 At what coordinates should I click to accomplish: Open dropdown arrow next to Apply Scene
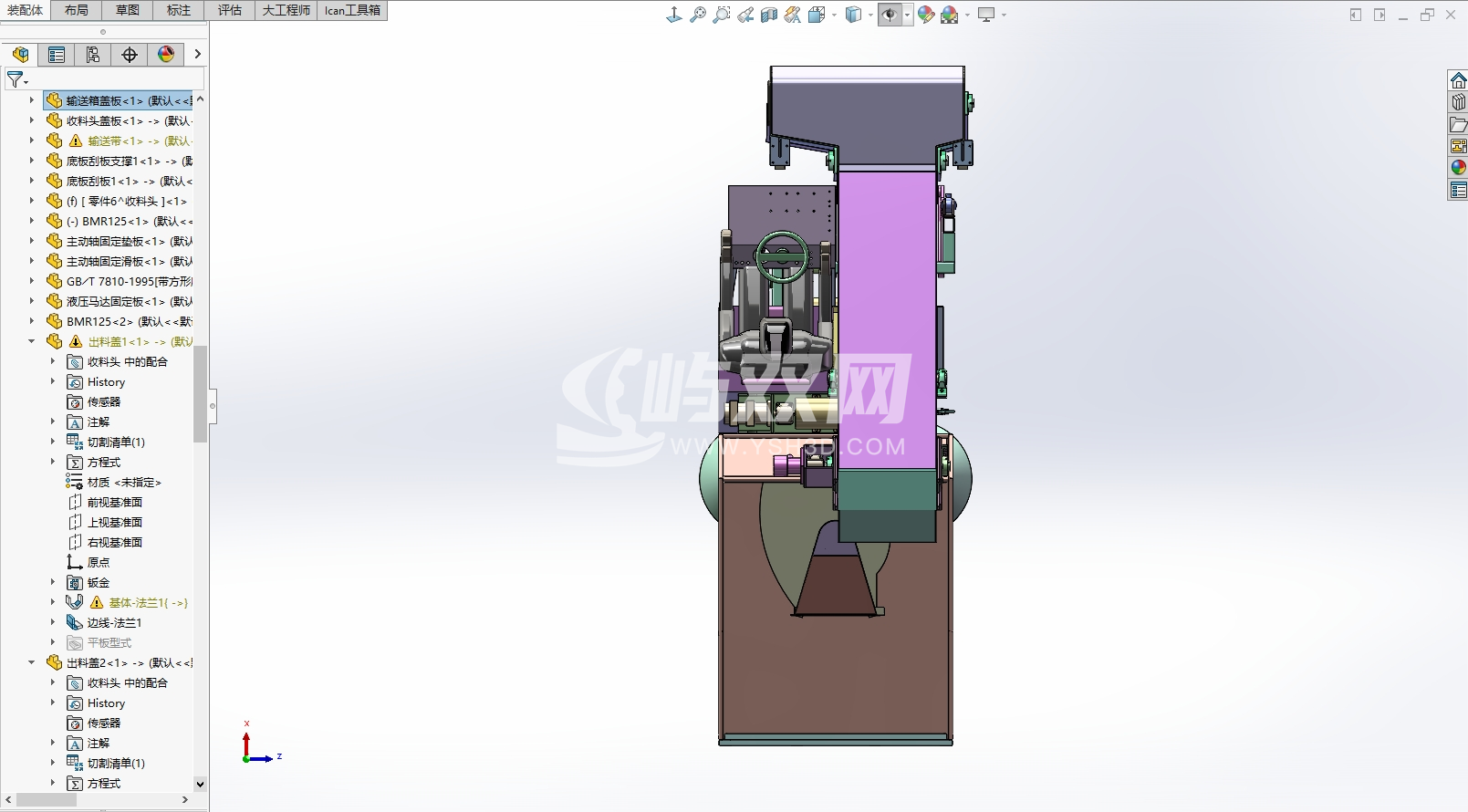[967, 15]
